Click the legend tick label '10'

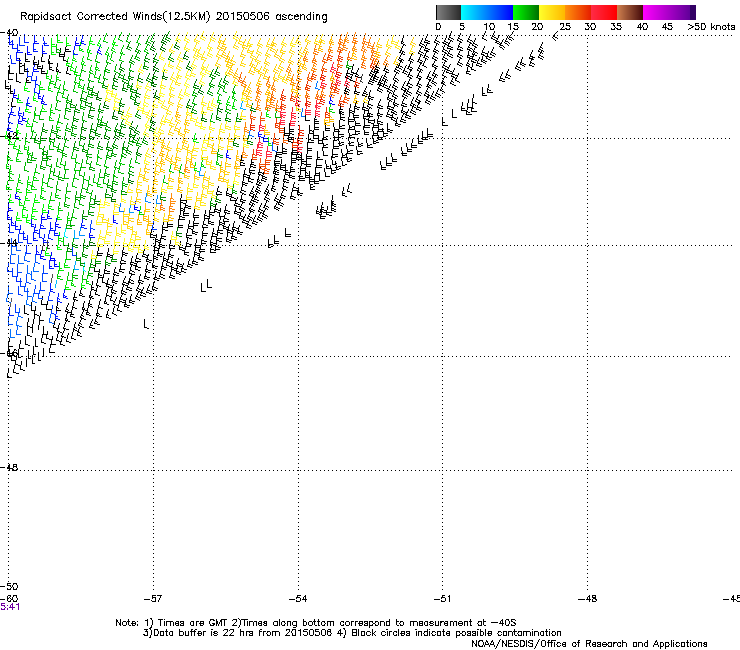point(489,27)
